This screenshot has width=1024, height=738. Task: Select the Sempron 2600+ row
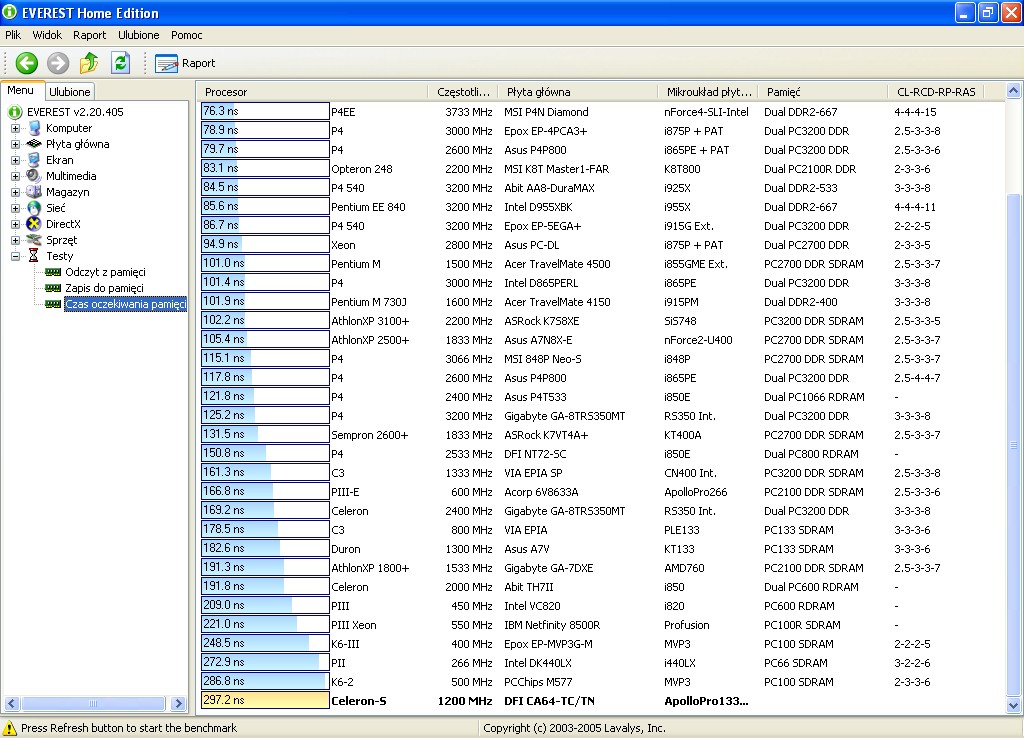click(601, 435)
